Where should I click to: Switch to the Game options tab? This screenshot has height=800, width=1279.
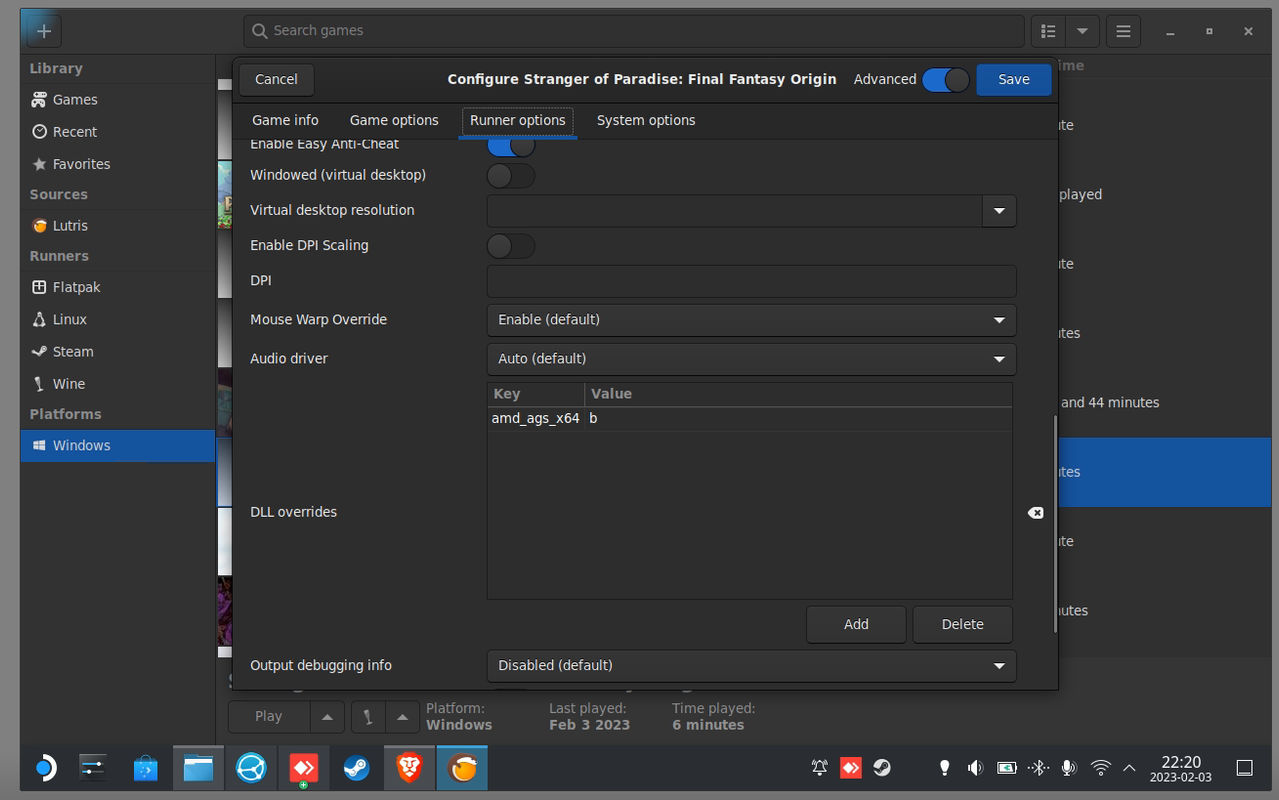(x=394, y=120)
